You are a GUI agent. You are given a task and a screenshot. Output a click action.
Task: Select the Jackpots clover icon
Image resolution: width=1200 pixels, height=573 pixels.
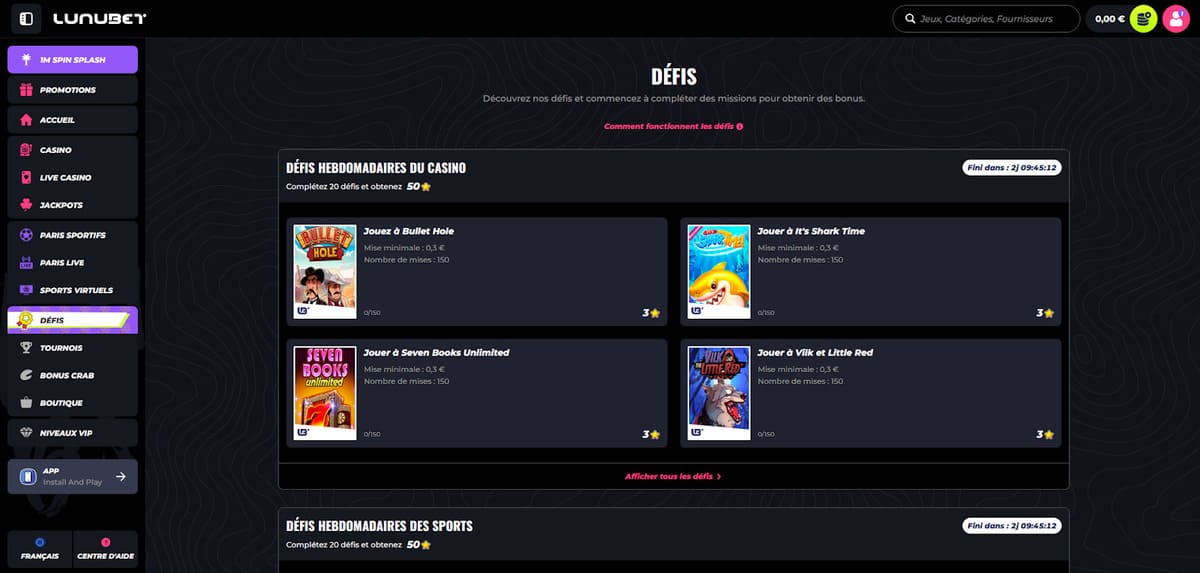[26, 205]
